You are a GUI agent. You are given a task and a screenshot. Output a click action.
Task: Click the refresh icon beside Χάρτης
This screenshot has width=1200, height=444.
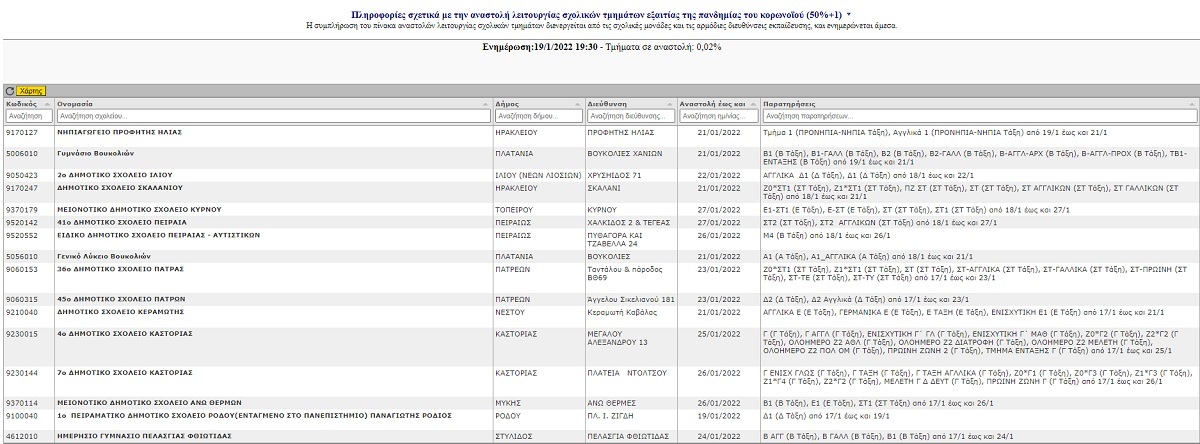click(x=9, y=91)
